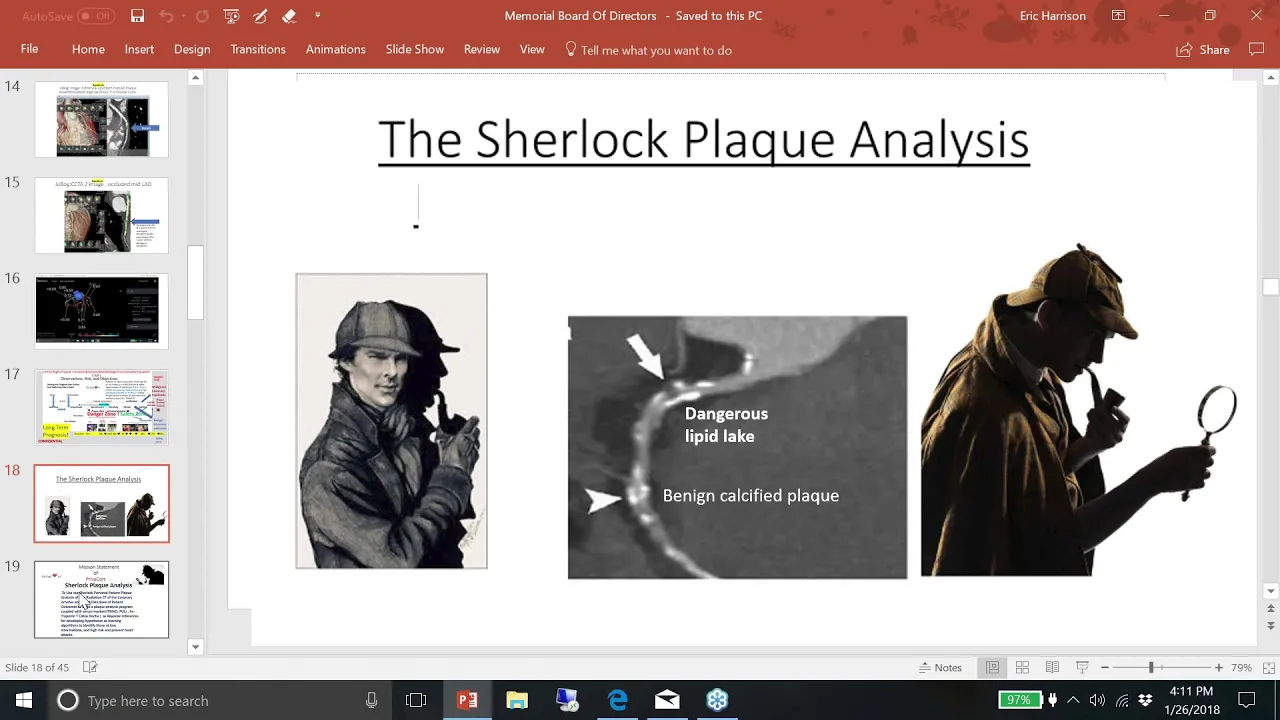The image size is (1280, 720).
Task: Click the Share button
Action: [x=1203, y=50]
